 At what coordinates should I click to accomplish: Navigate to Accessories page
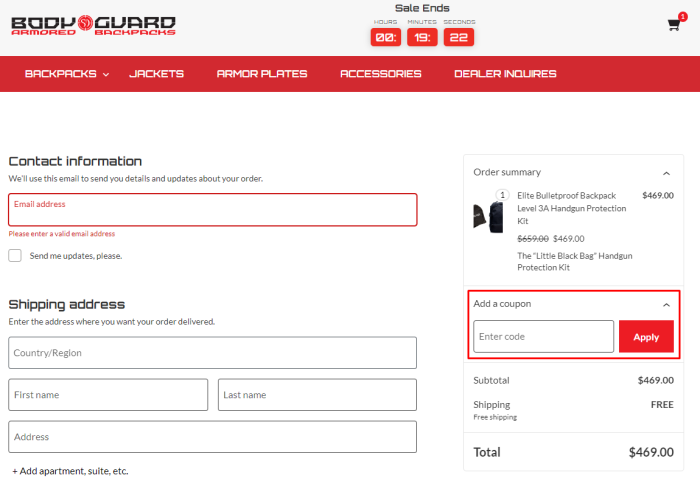[x=380, y=74]
